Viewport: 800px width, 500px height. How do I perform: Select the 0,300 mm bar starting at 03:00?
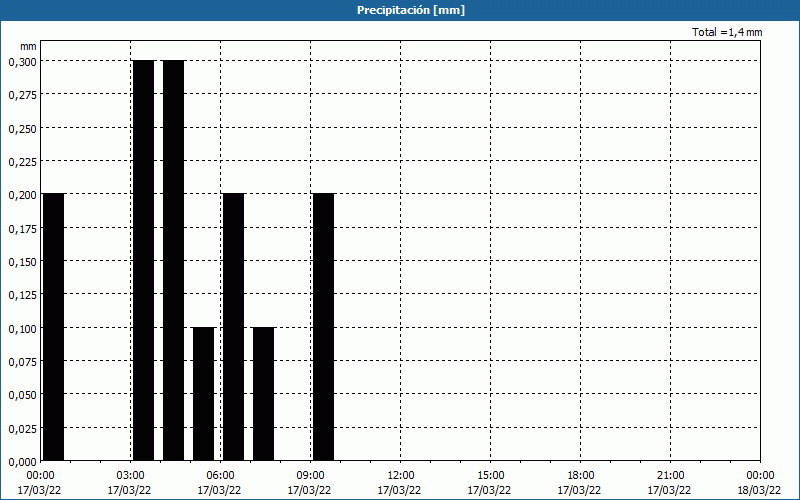(x=143, y=260)
